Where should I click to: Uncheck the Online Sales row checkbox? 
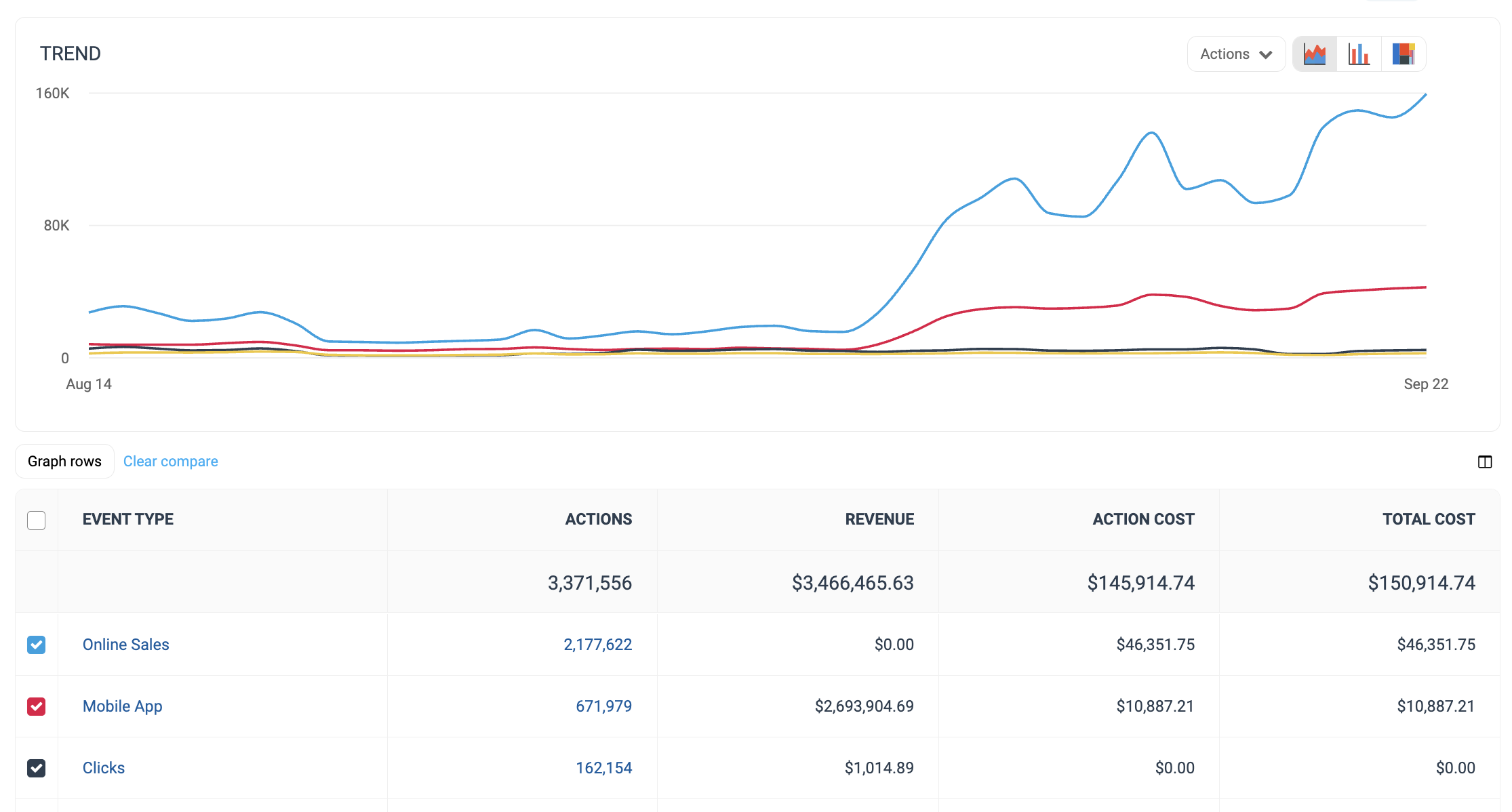[x=37, y=645]
